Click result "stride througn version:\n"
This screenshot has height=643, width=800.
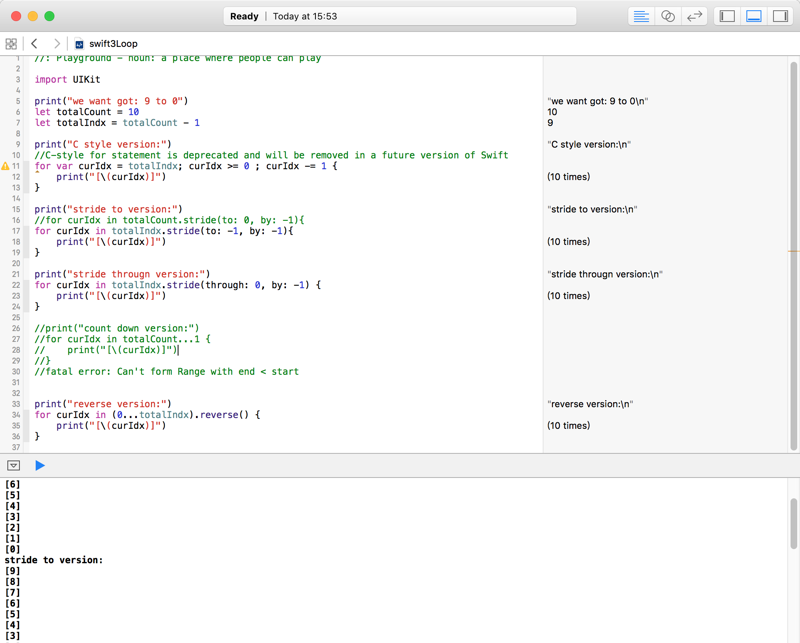click(x=605, y=274)
